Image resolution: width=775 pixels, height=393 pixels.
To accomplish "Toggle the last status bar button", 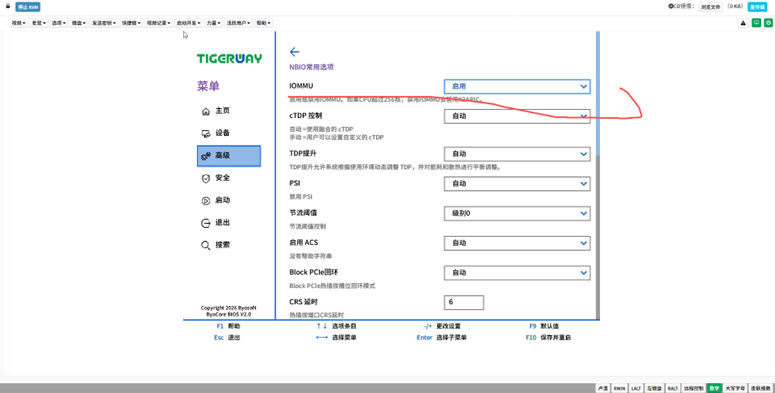I will click(761, 389).
